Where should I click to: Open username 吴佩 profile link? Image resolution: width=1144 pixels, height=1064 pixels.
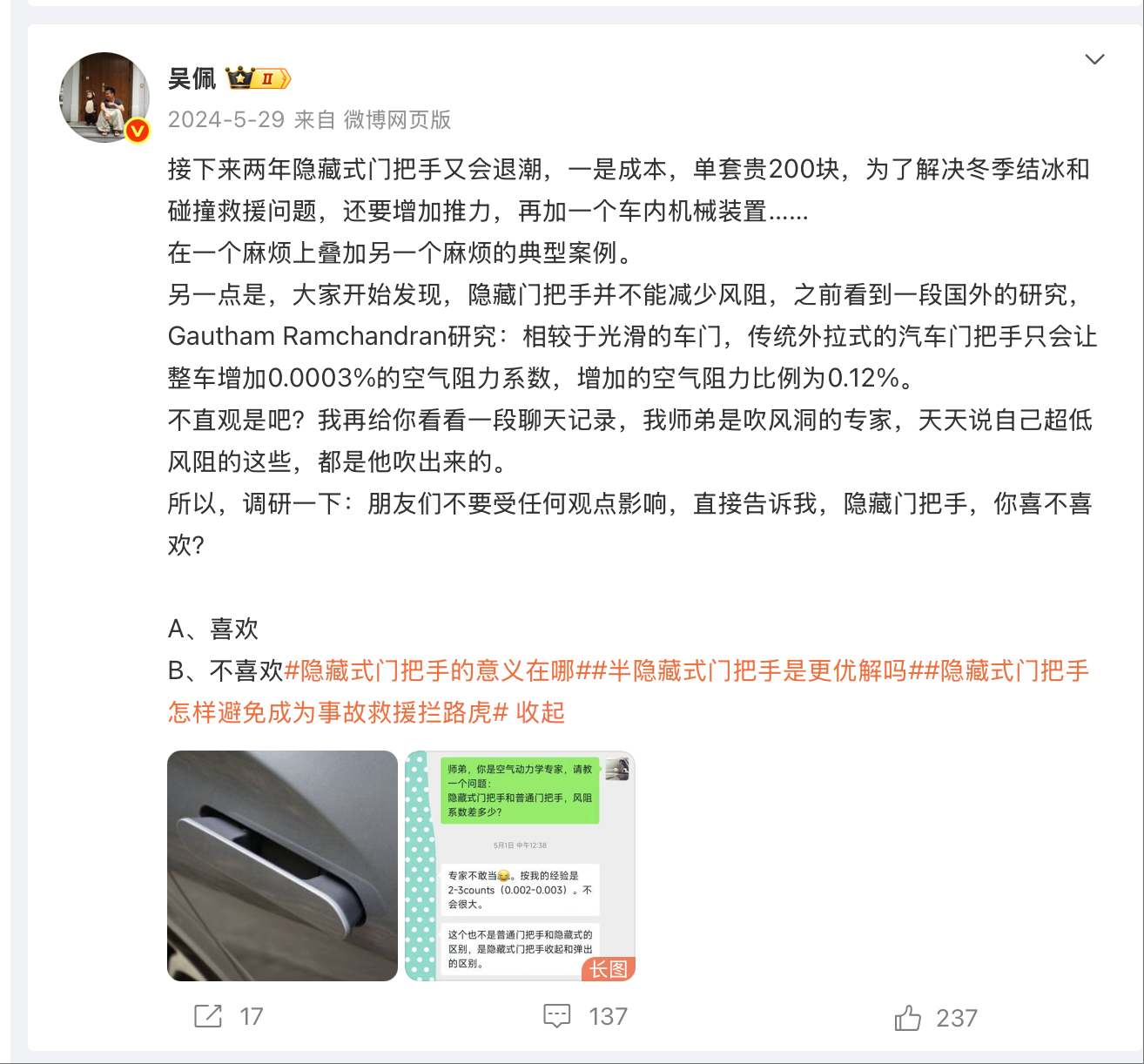[x=192, y=79]
